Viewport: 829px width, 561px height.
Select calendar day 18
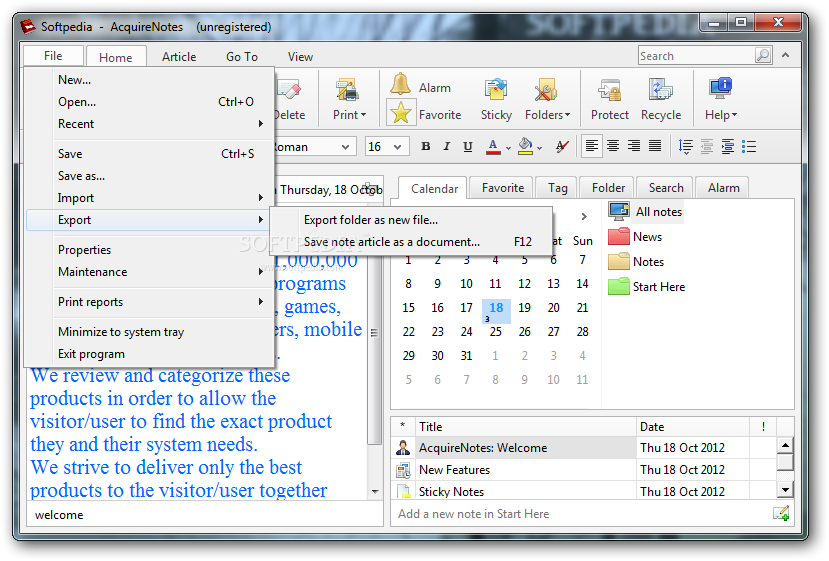(x=496, y=310)
